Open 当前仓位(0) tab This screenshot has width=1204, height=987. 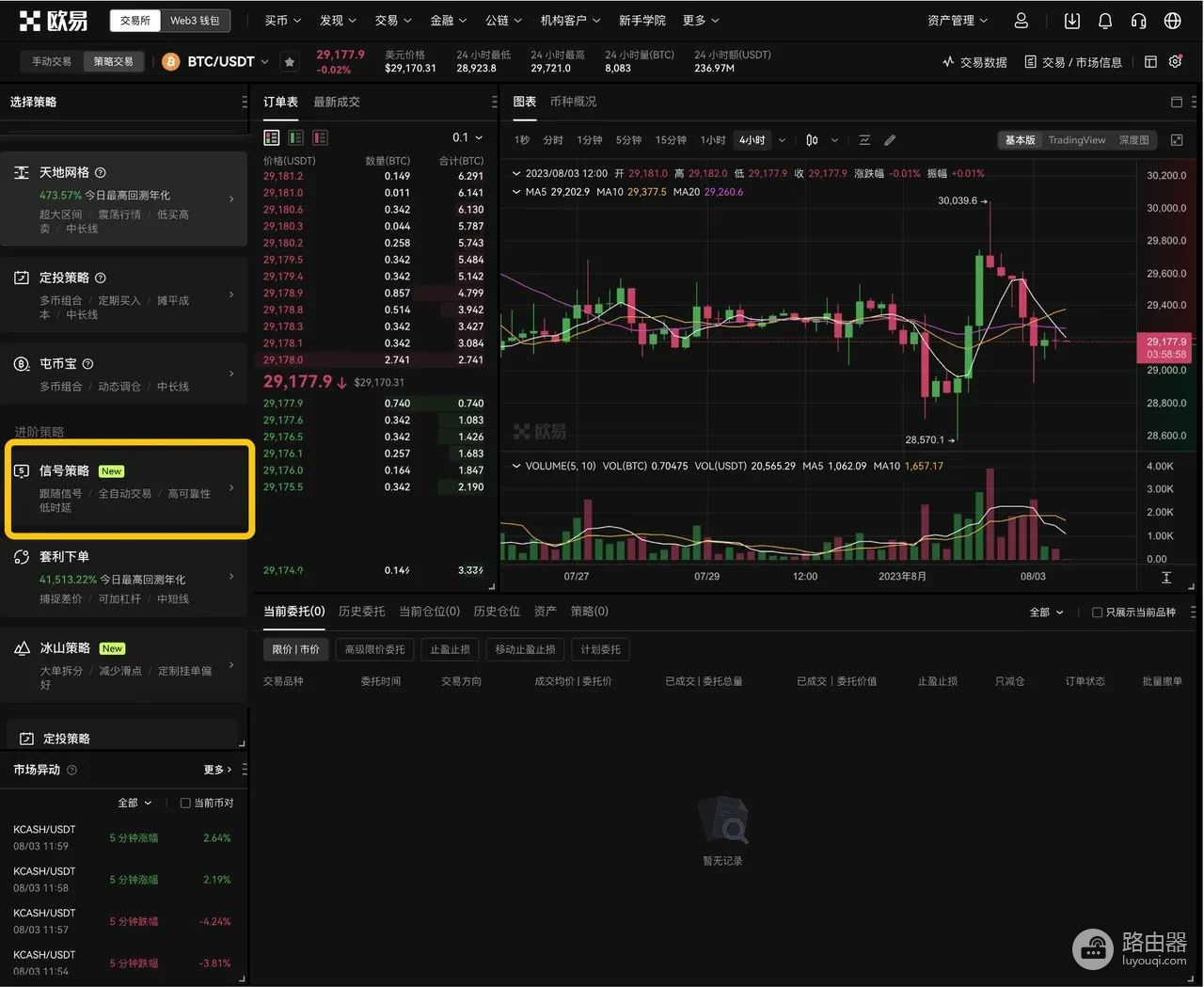coord(429,612)
